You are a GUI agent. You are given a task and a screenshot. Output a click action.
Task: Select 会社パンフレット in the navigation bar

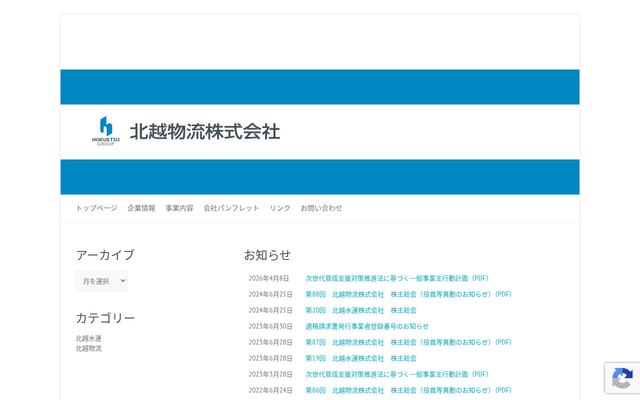point(231,208)
